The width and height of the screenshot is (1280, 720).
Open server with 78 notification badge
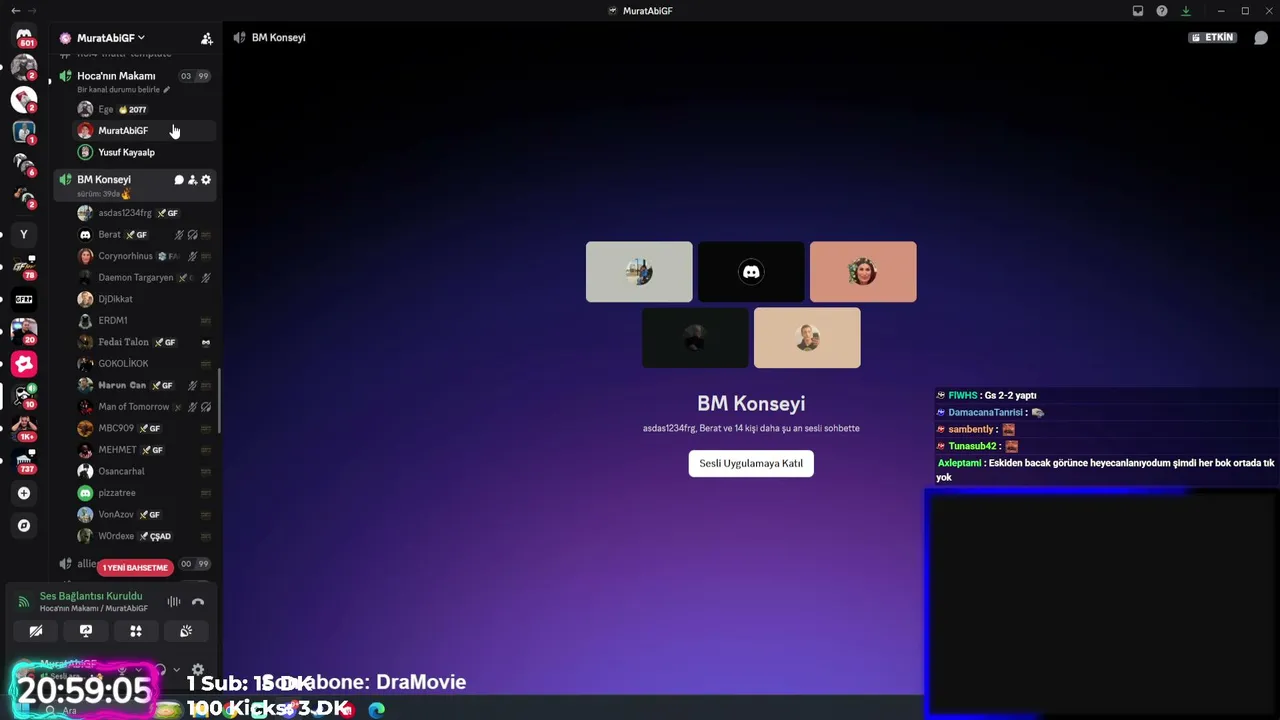[x=24, y=267]
